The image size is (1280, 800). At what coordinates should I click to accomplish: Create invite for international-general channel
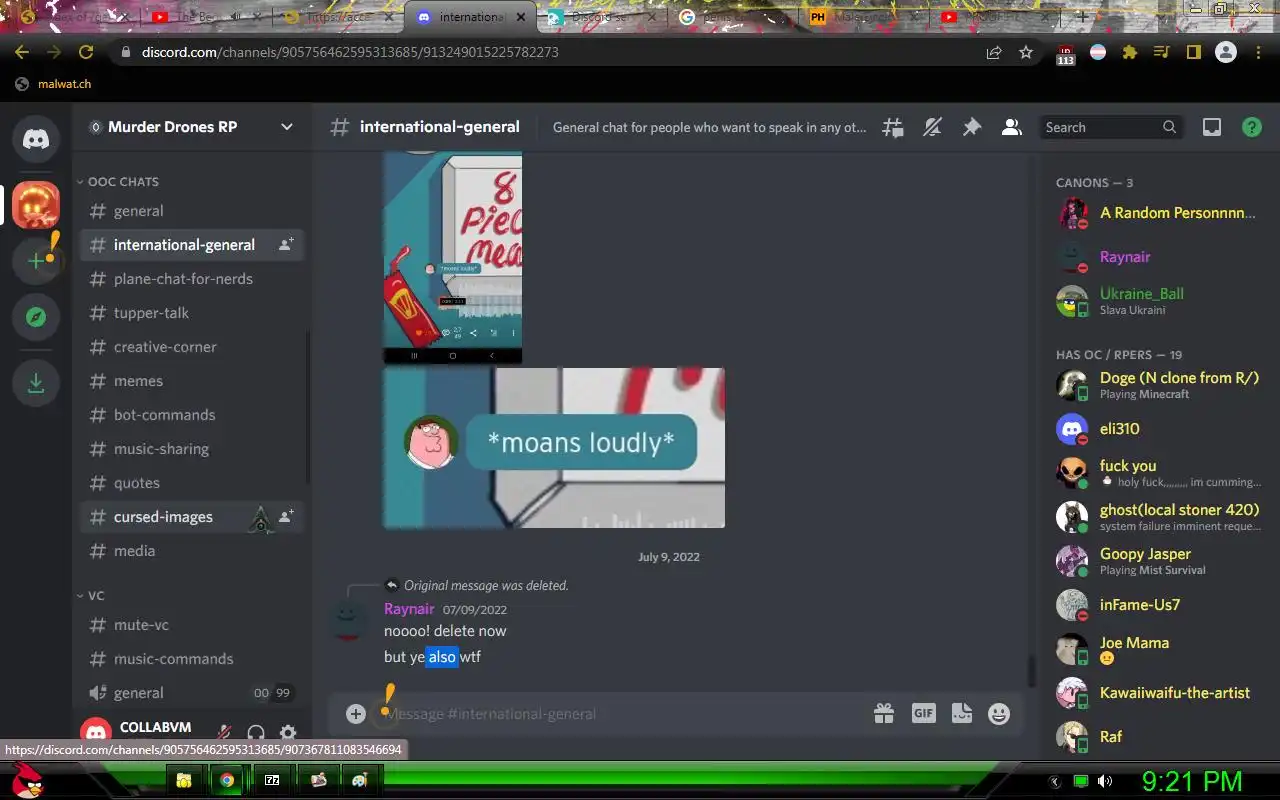click(x=286, y=244)
